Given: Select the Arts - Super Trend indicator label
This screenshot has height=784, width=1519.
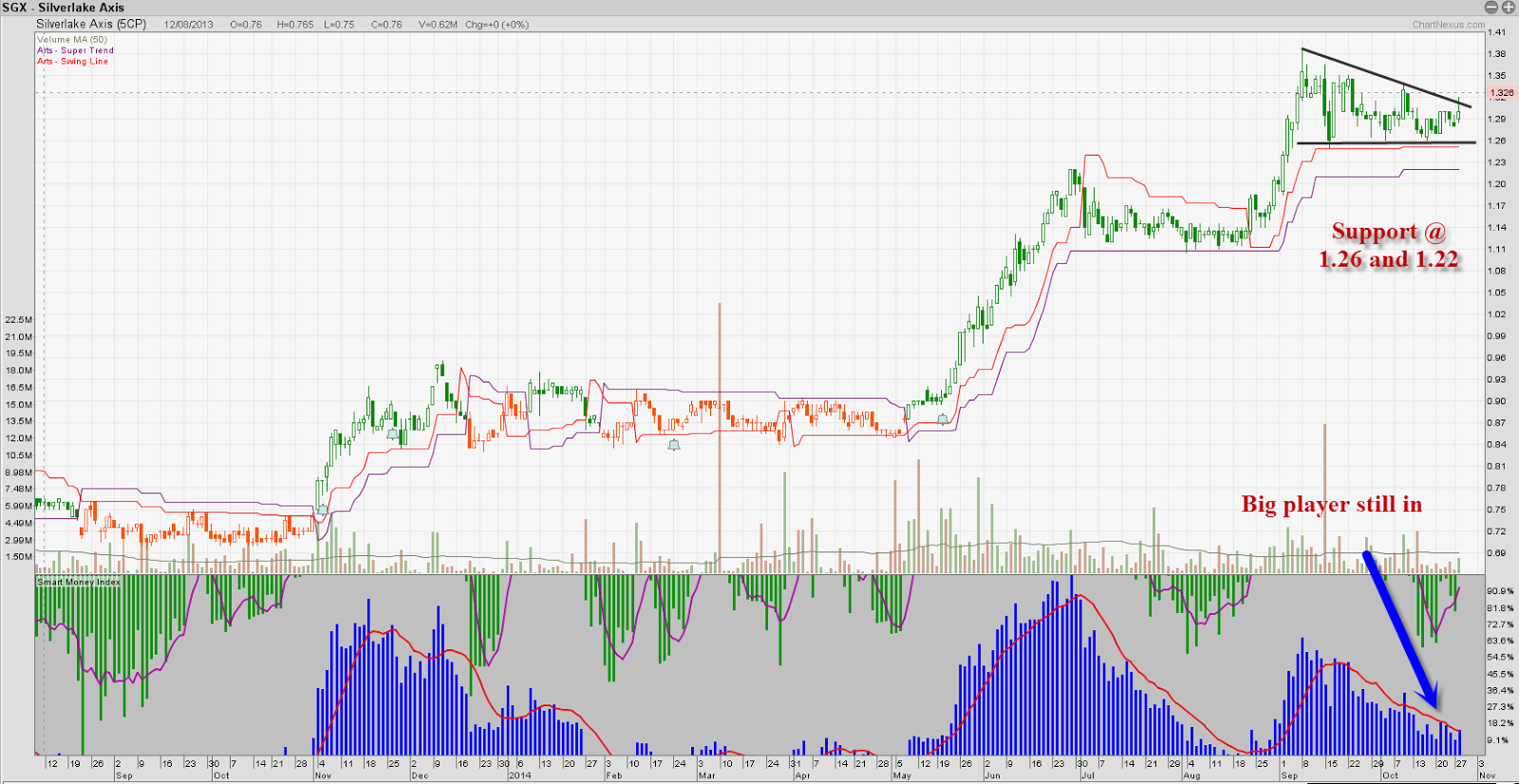Looking at the screenshot, I should pos(75,50).
